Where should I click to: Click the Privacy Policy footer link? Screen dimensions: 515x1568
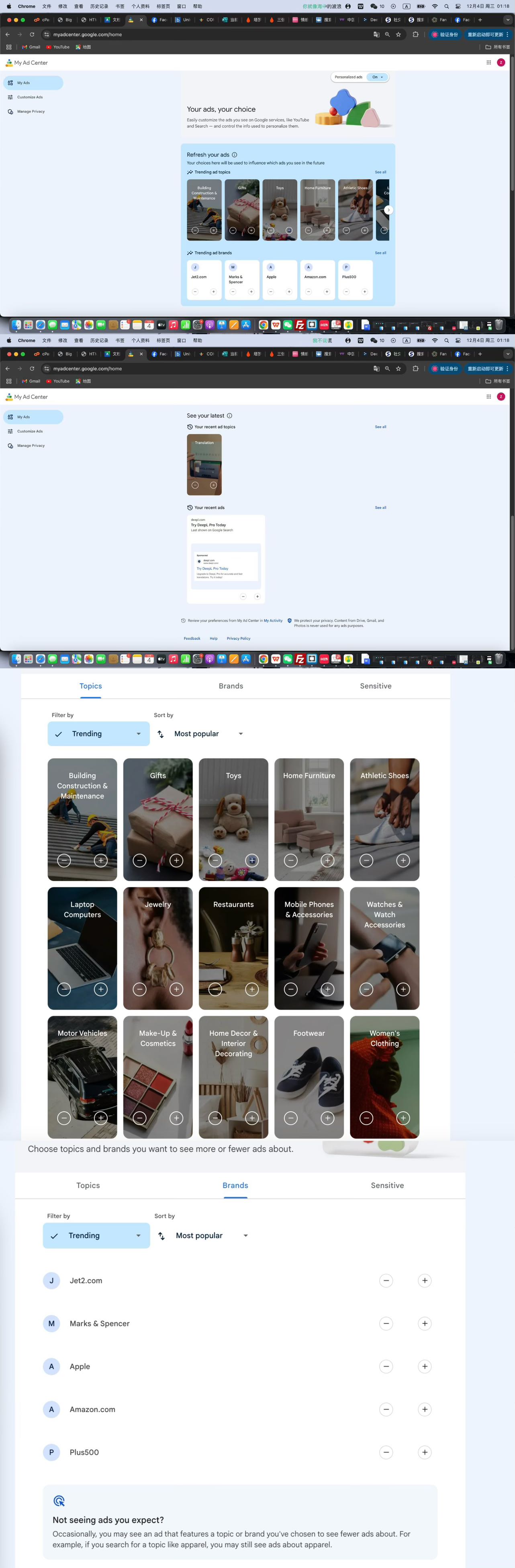[238, 638]
